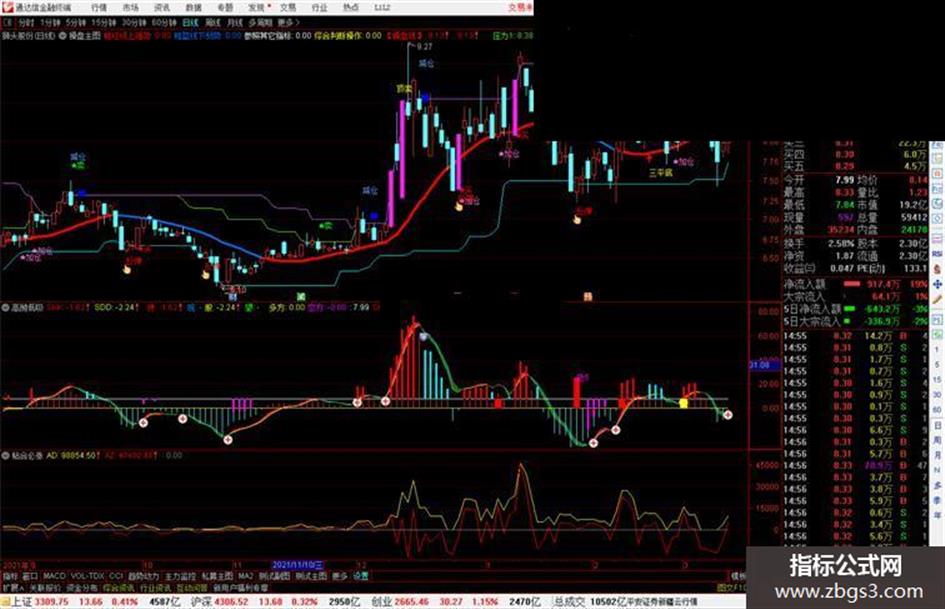Open the 热点 menu

tap(351, 8)
